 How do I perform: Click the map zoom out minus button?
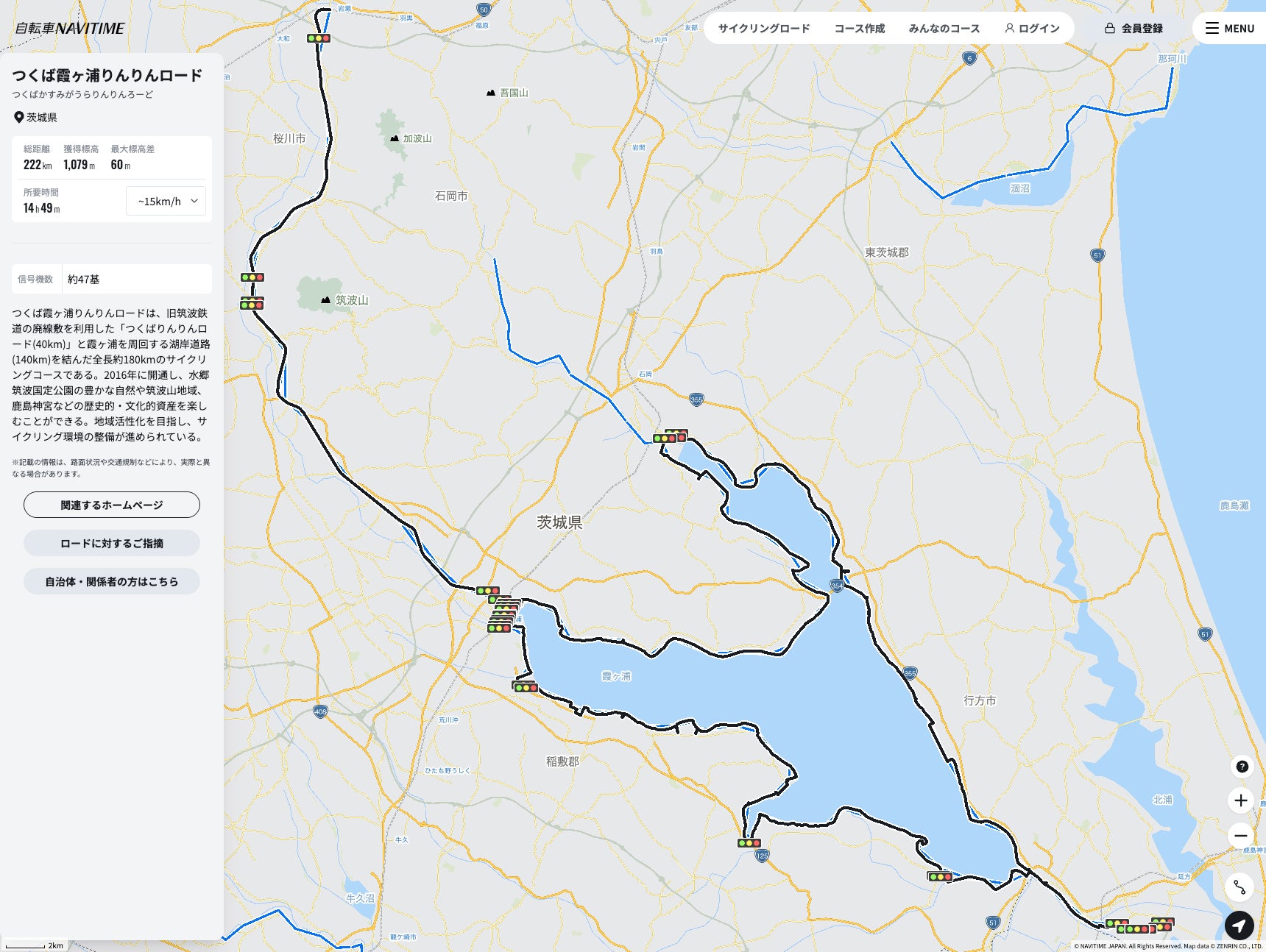tap(1241, 836)
